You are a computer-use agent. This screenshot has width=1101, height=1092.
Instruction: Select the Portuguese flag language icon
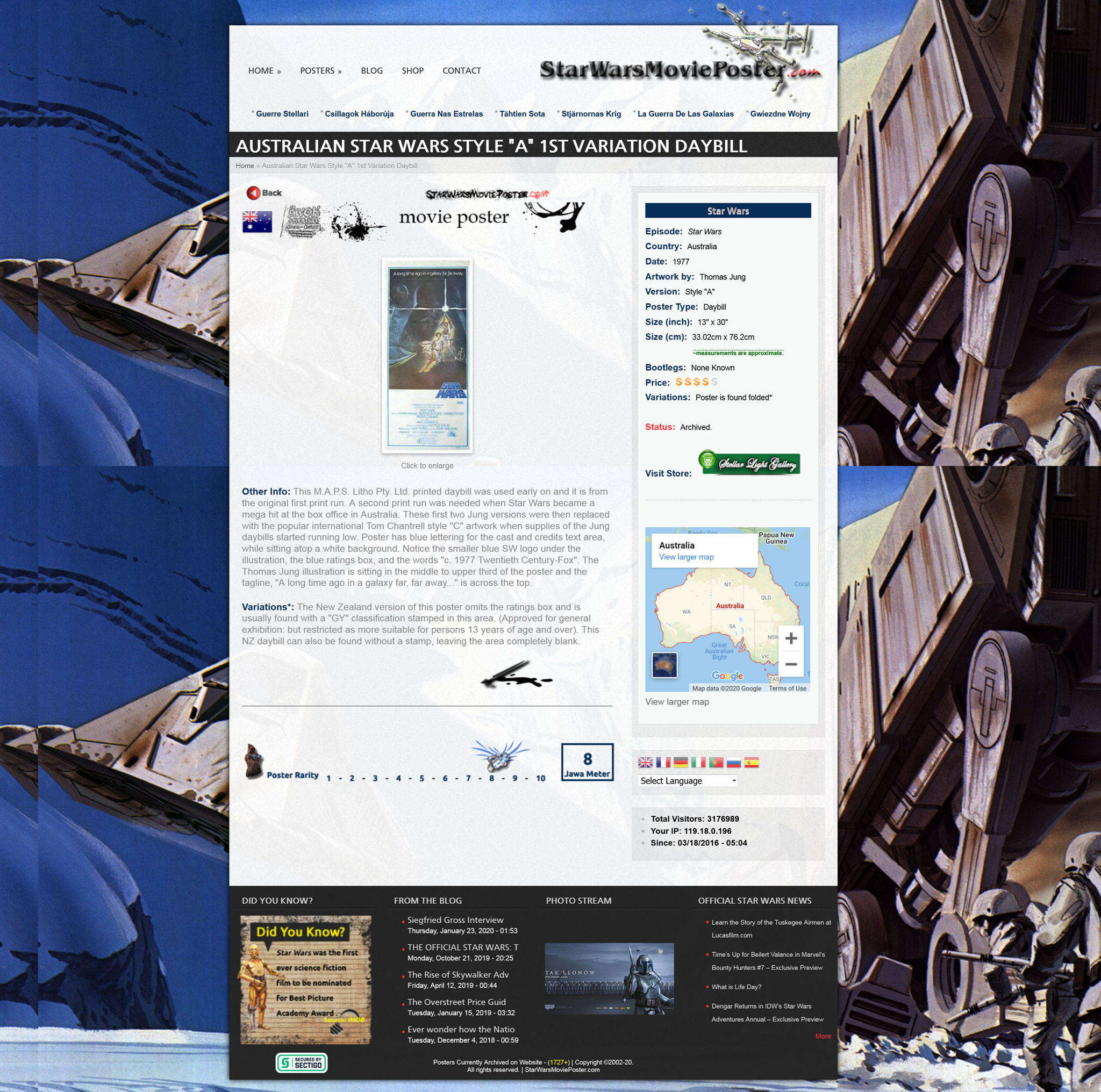click(716, 762)
